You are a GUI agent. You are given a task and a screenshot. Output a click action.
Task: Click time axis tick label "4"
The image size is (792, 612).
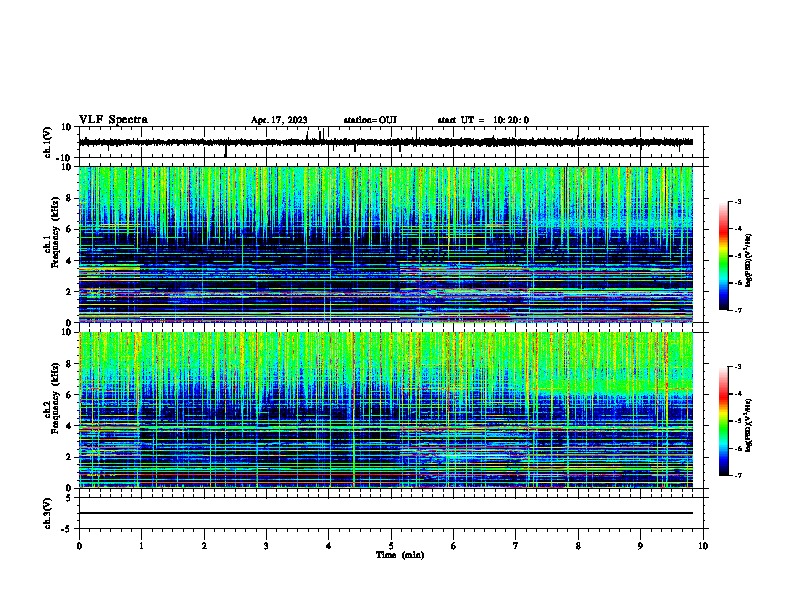tap(328, 546)
